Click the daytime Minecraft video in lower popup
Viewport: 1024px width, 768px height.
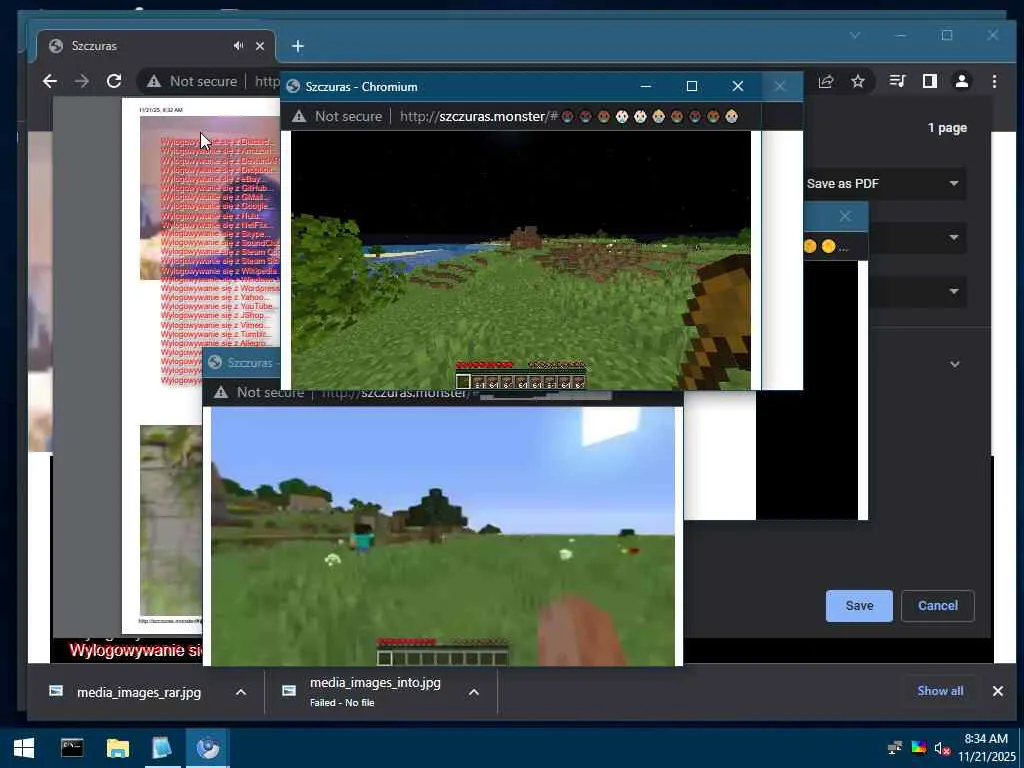[x=443, y=536]
